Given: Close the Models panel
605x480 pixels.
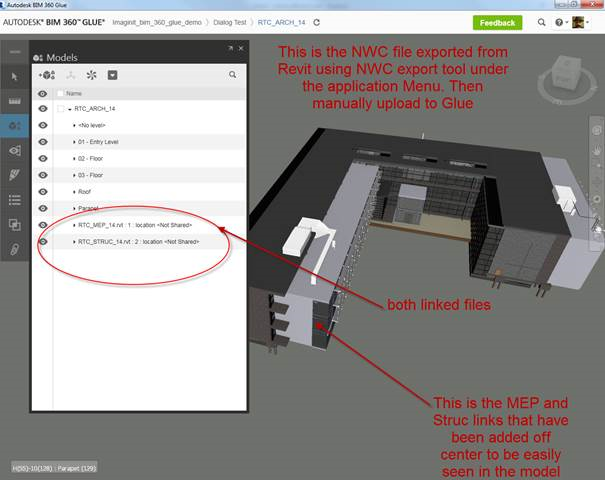Looking at the screenshot, I should click(x=241, y=48).
